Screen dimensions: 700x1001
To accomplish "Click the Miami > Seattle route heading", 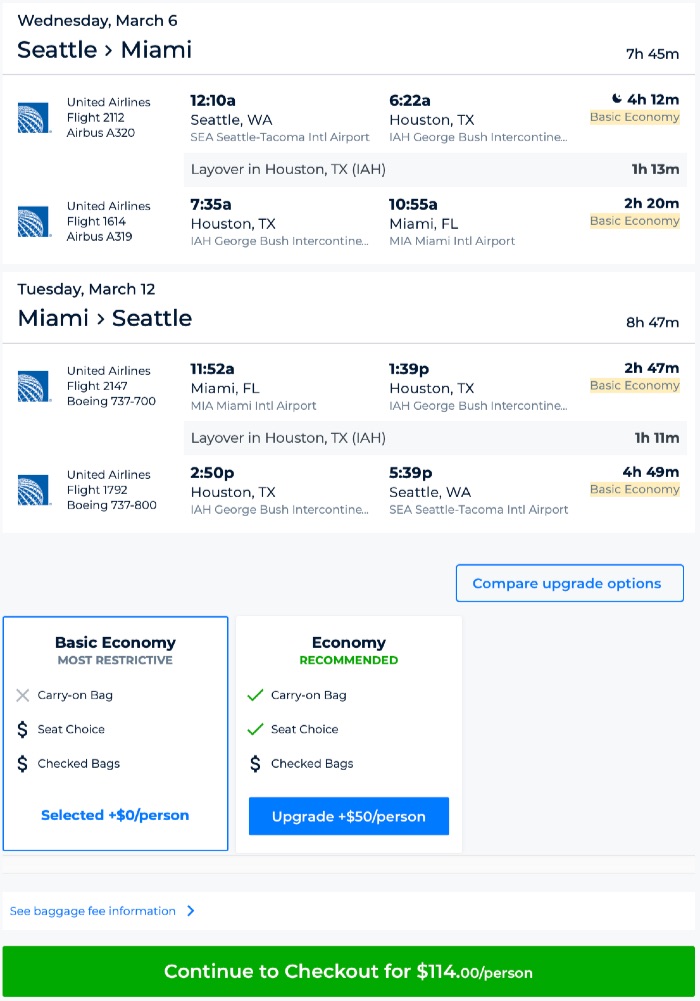I will 105,318.
